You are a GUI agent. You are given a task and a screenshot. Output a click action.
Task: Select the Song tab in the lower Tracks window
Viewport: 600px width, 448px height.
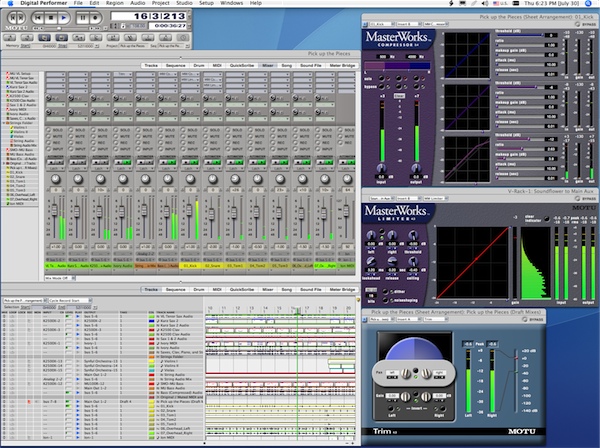pyautogui.click(x=287, y=290)
